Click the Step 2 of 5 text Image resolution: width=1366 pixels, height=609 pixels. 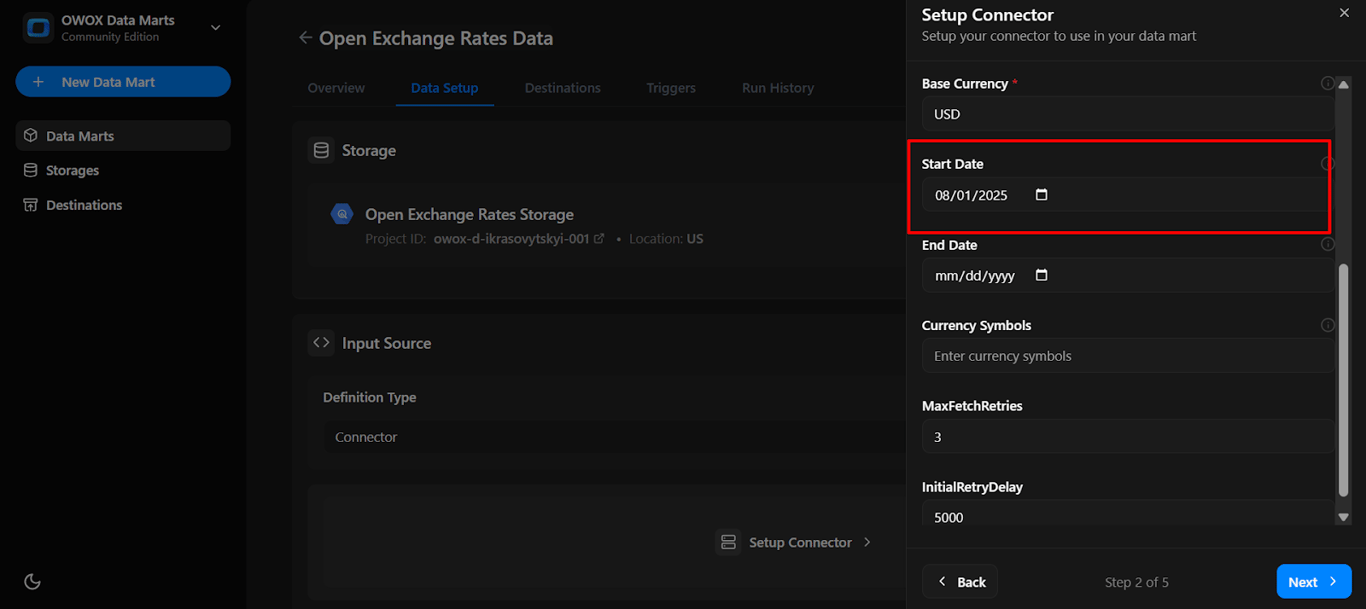click(x=1137, y=582)
